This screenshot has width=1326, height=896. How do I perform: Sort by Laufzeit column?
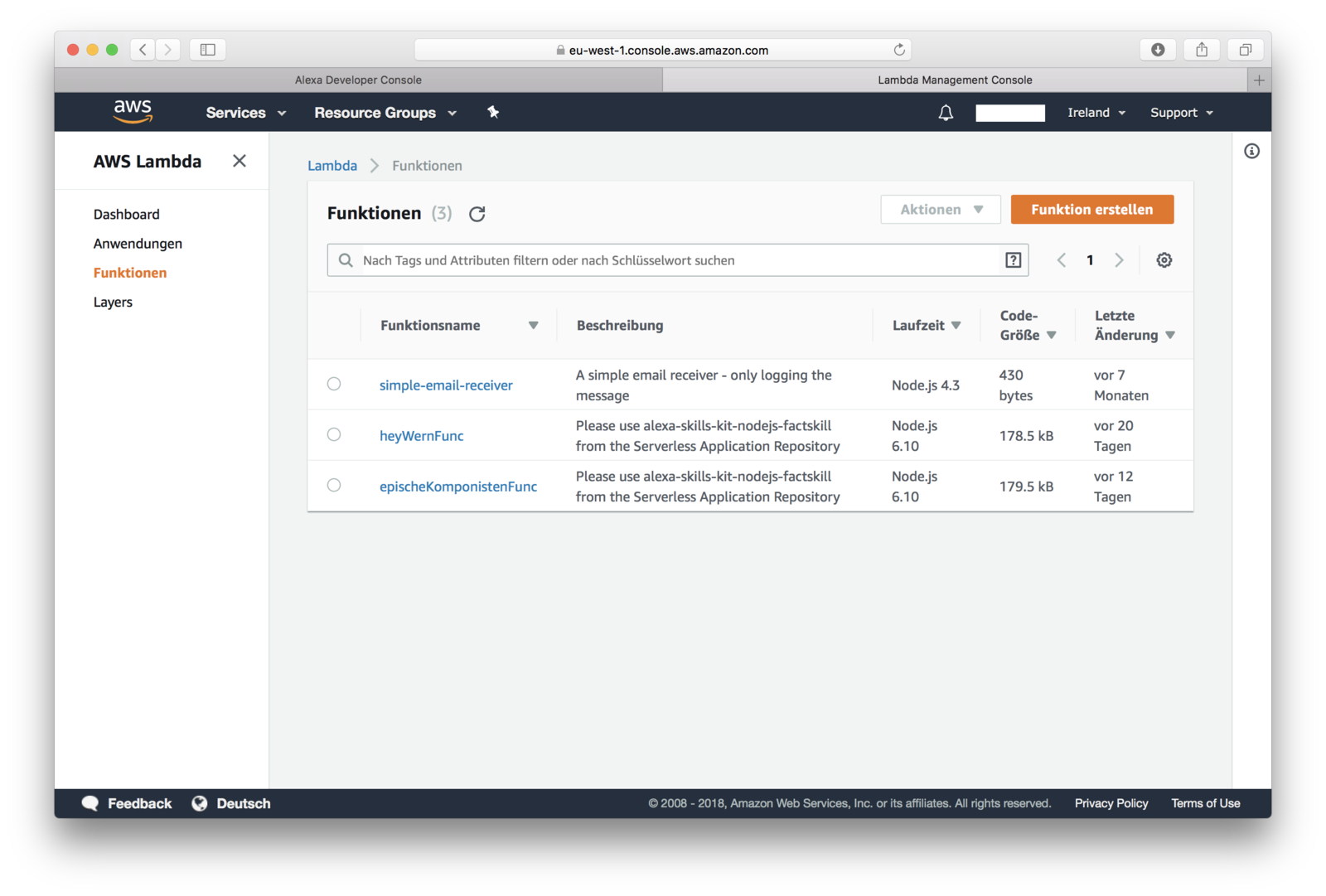956,326
